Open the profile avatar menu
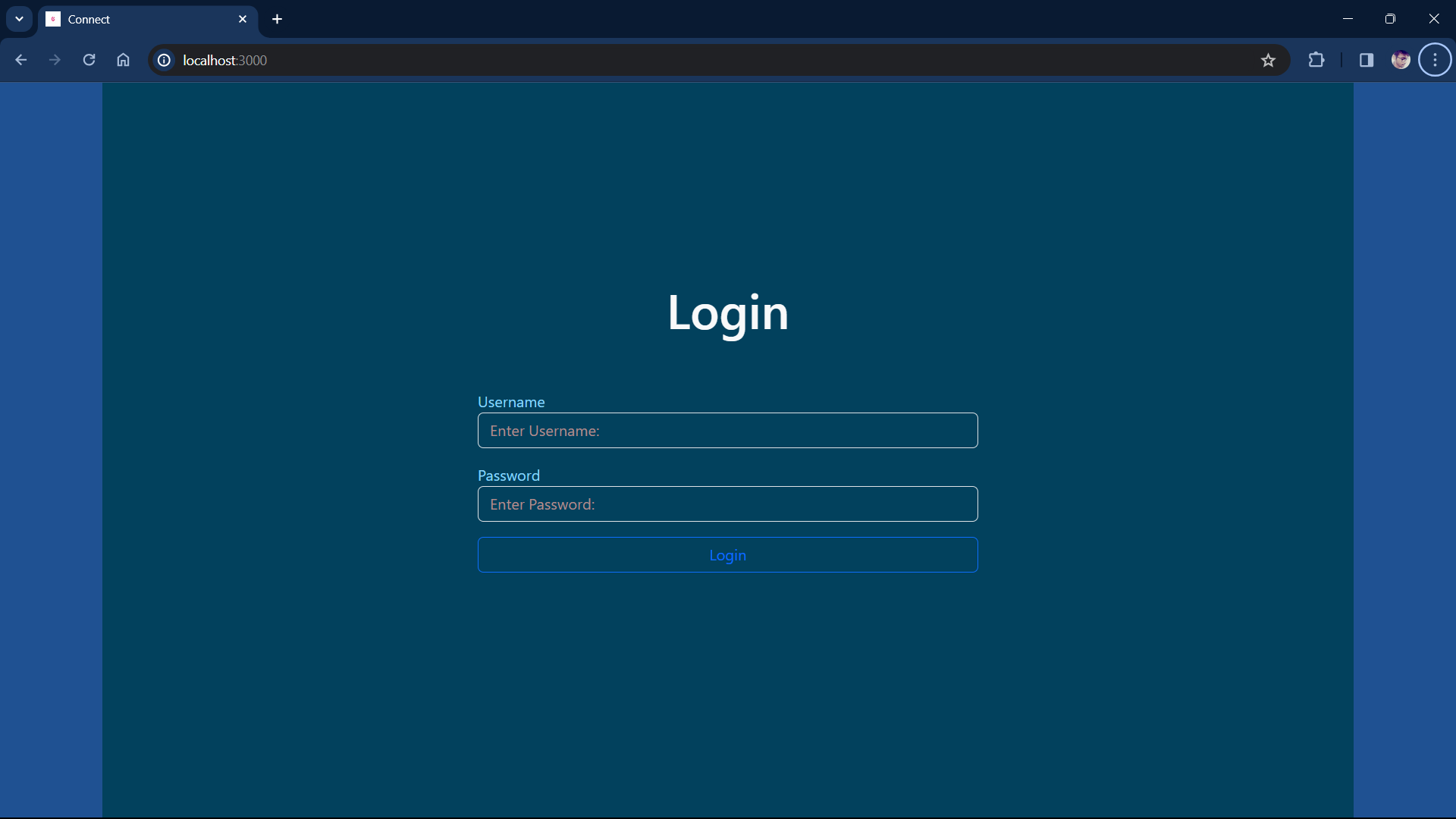The image size is (1456, 819). [1401, 60]
